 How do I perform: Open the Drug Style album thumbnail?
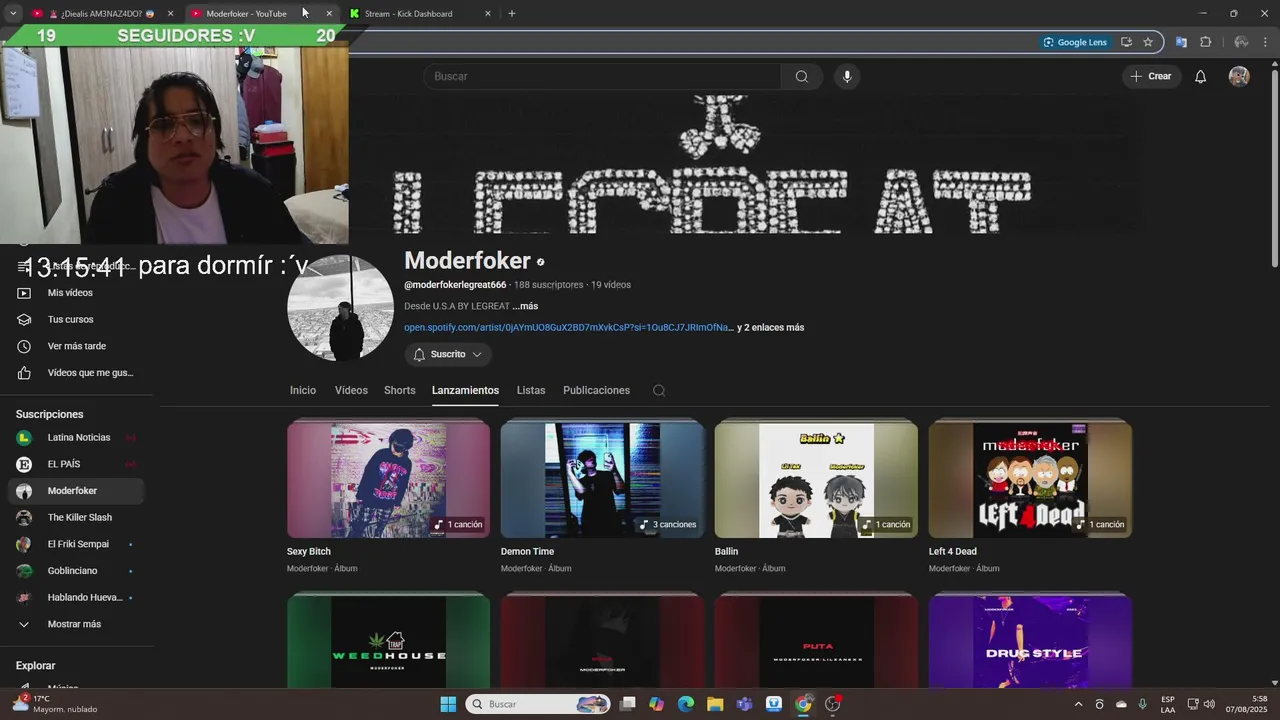click(1030, 642)
